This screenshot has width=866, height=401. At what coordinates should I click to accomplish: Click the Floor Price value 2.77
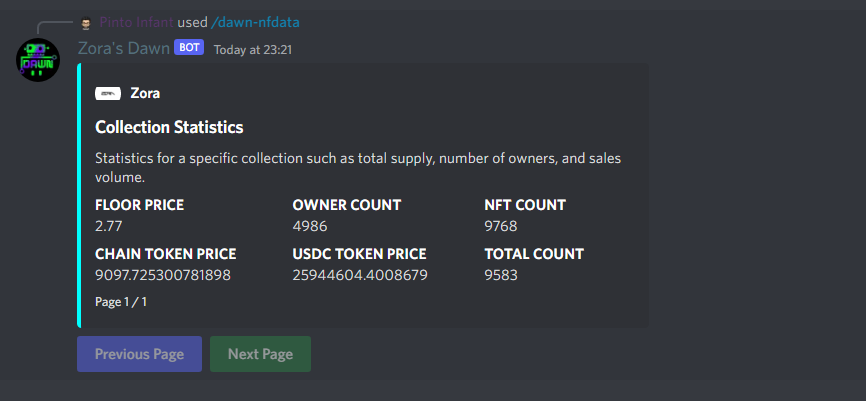(x=109, y=226)
